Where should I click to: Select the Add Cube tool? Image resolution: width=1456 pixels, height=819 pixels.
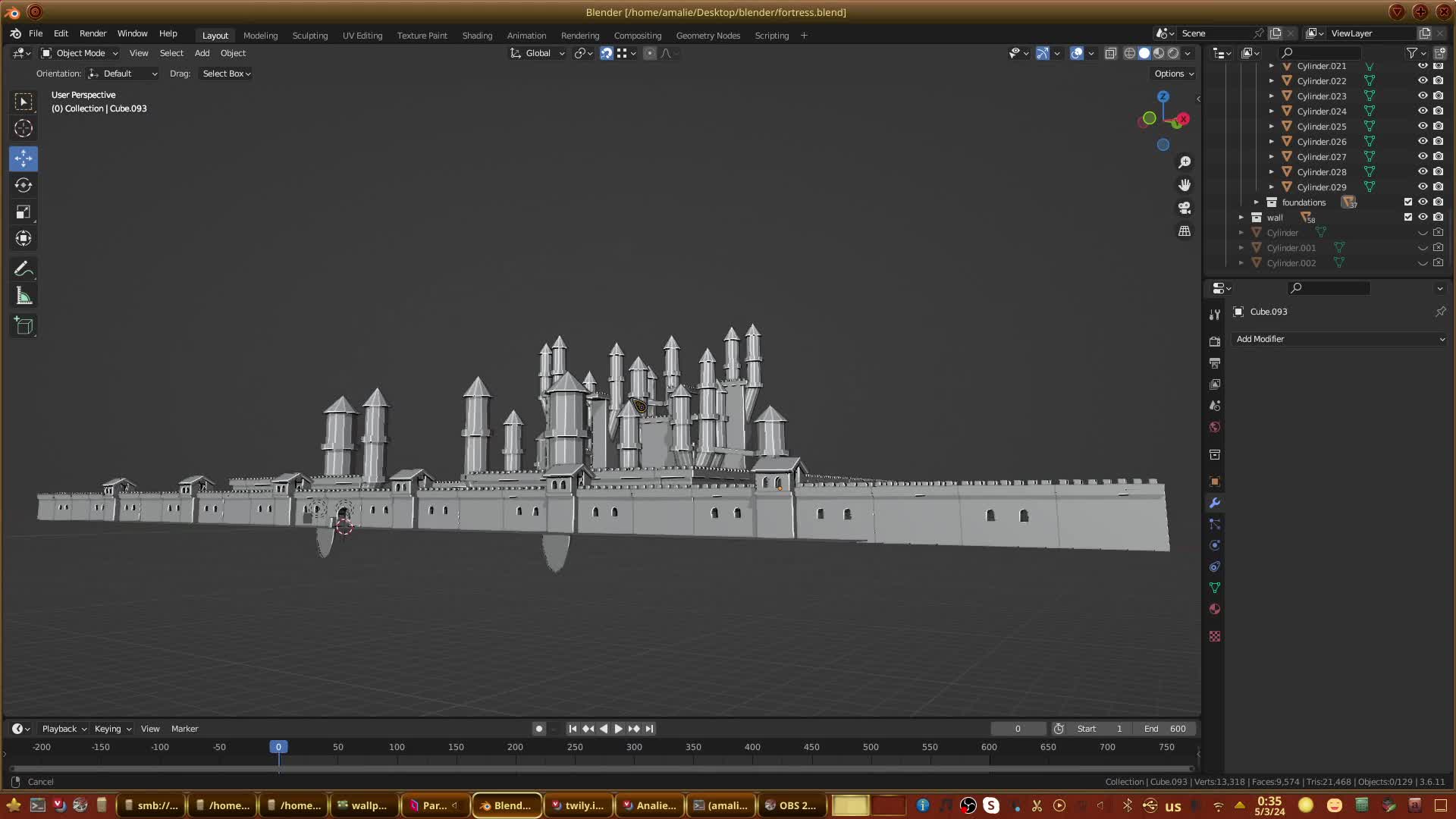(24, 326)
